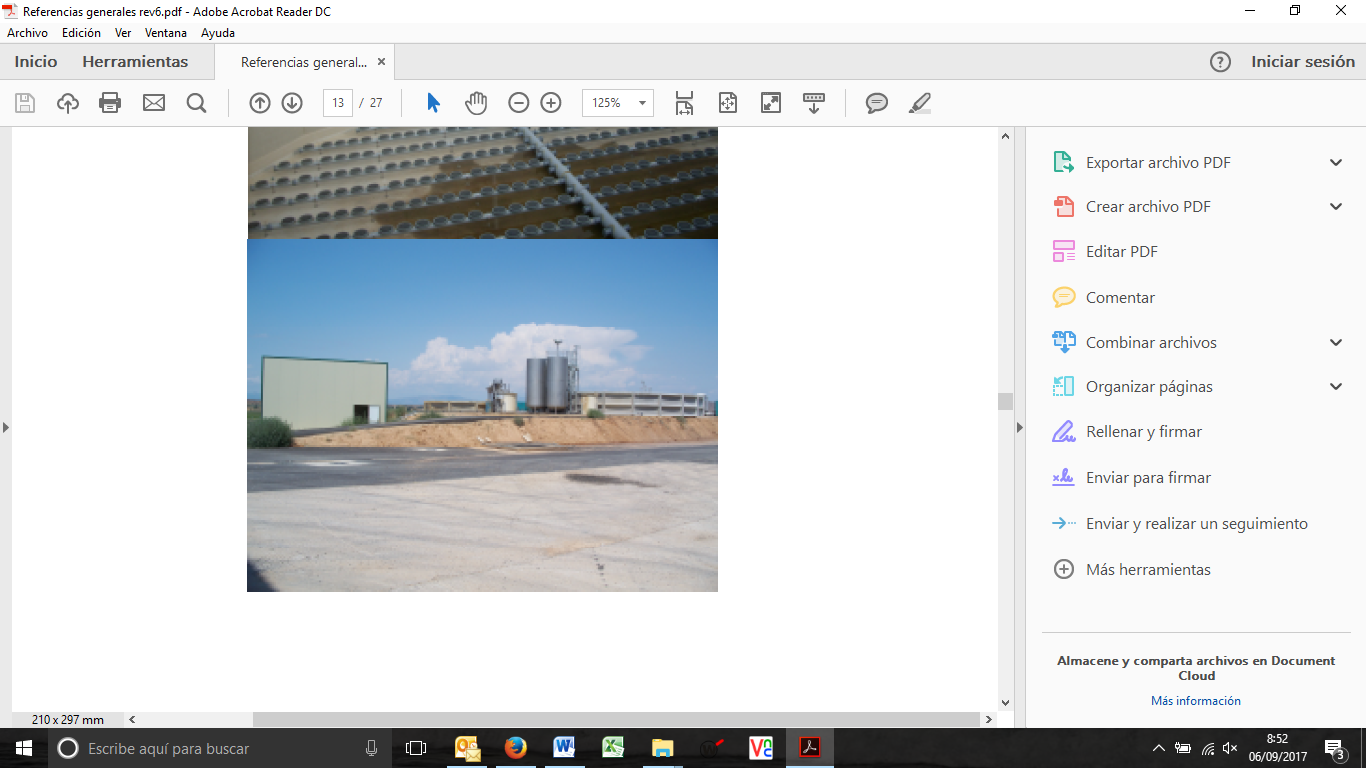Click the page number input field
Viewport: 1366px width, 768px height.
[338, 103]
